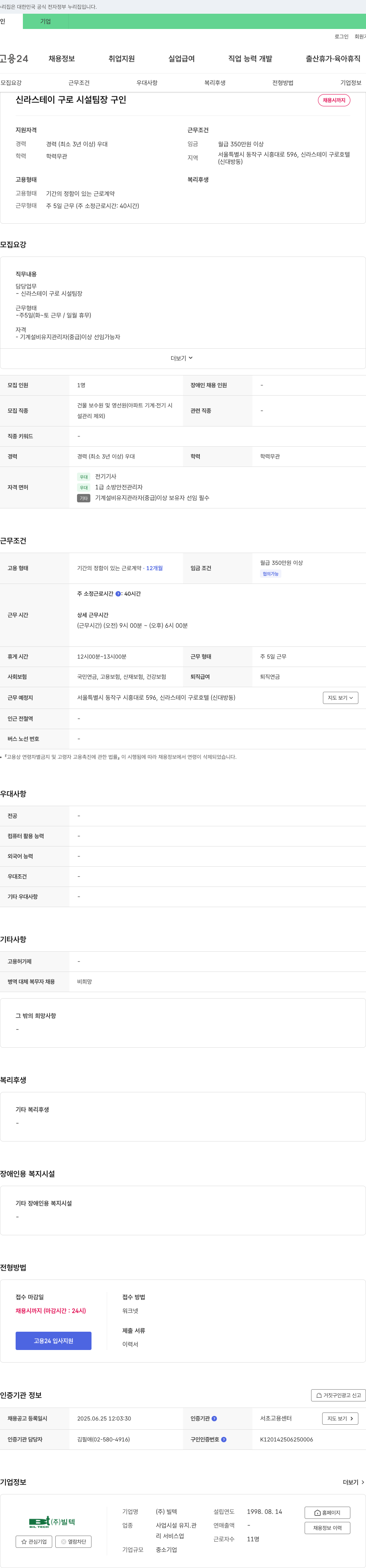Click the 월급 350만원 이상 text in summary

(x=241, y=144)
